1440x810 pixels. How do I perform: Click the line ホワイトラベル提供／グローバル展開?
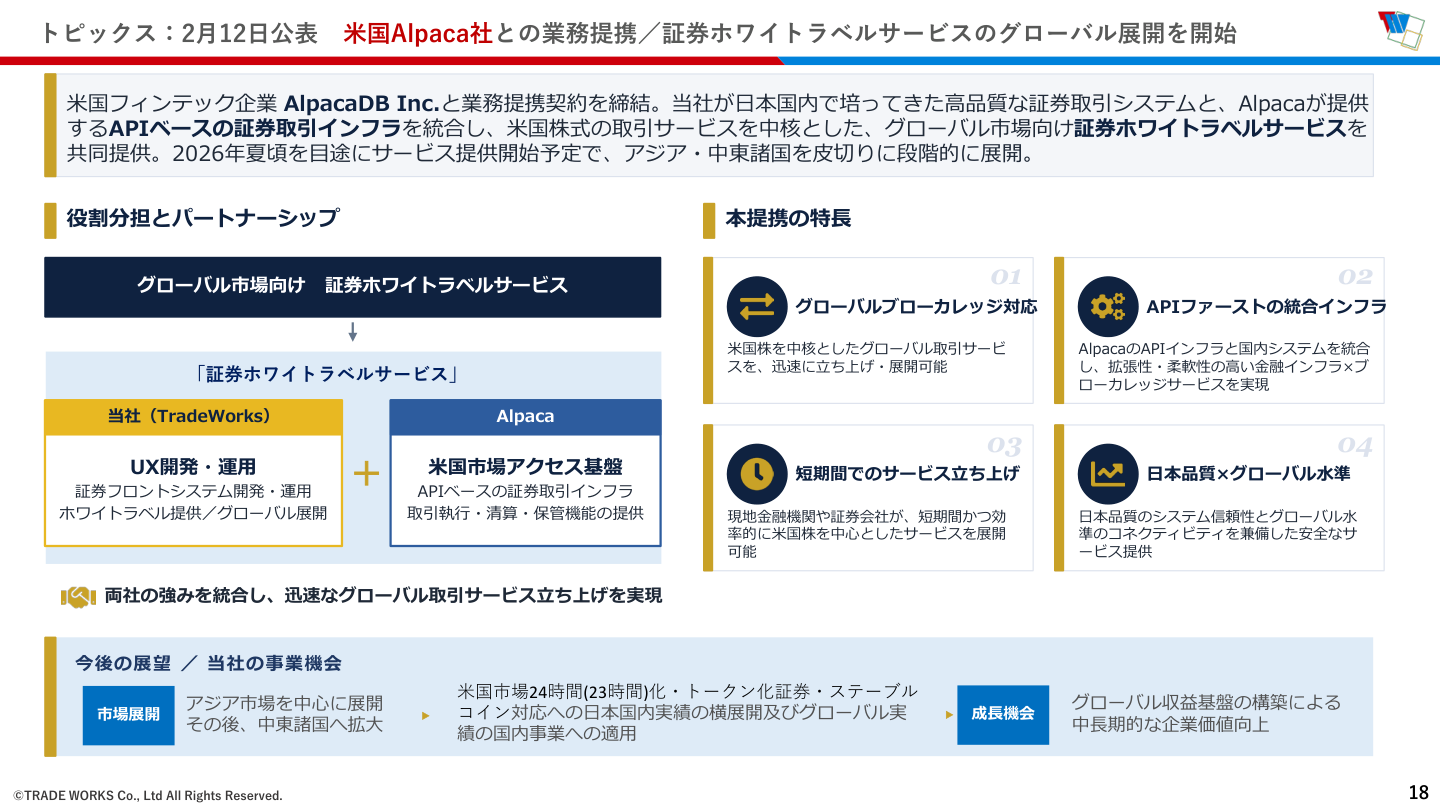193,513
